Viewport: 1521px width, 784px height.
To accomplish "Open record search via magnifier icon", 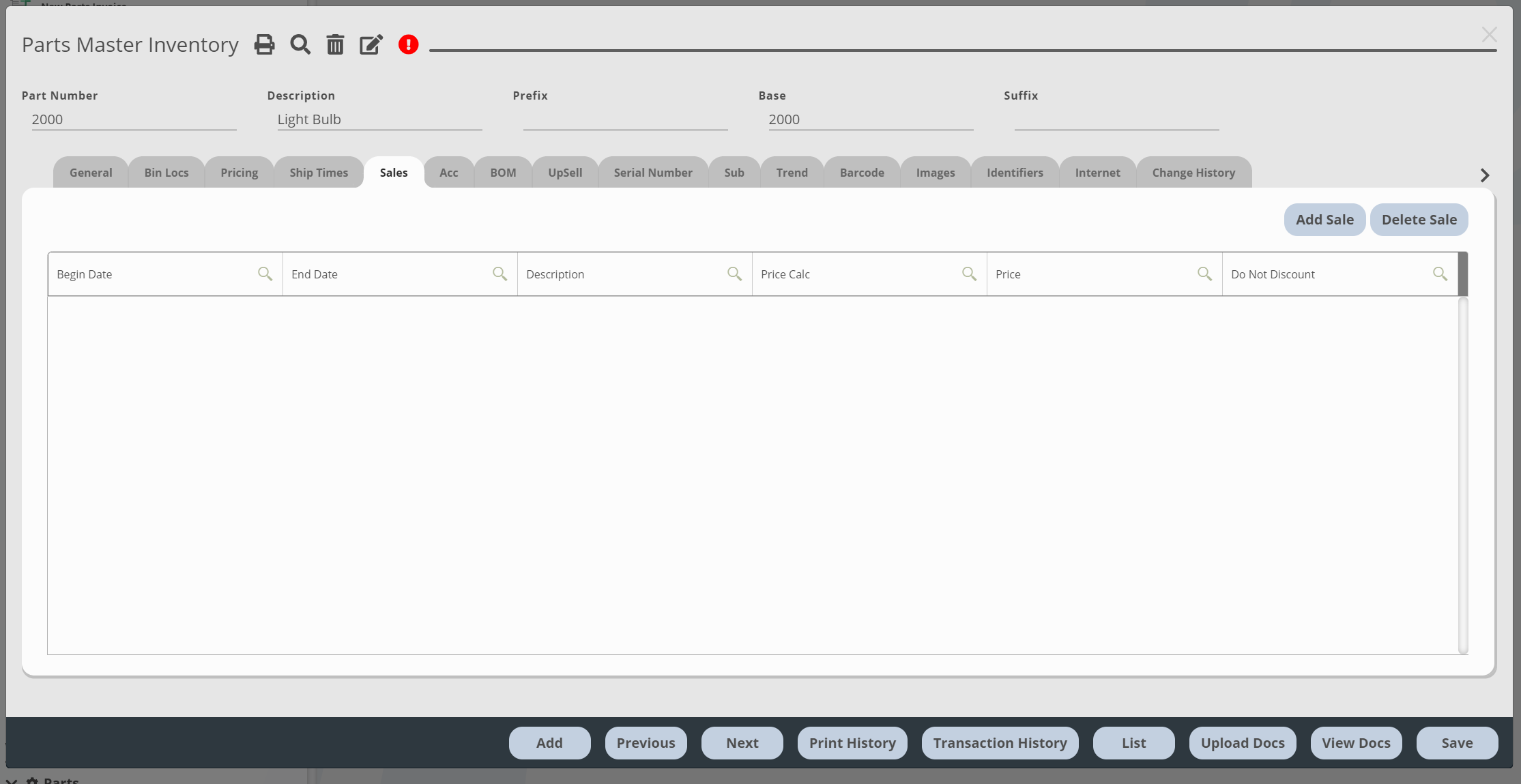I will (300, 44).
